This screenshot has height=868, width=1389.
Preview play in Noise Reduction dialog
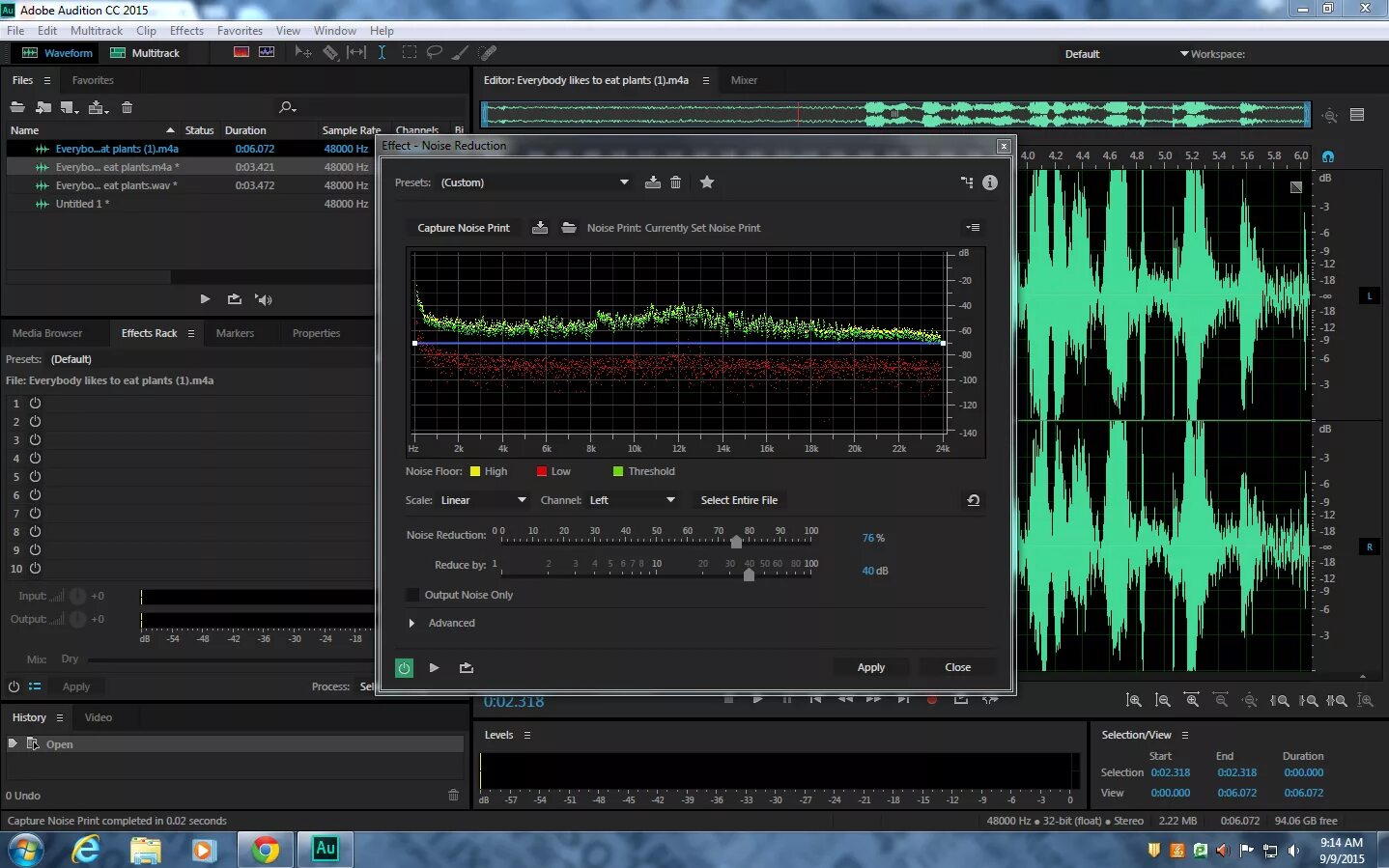click(x=435, y=667)
